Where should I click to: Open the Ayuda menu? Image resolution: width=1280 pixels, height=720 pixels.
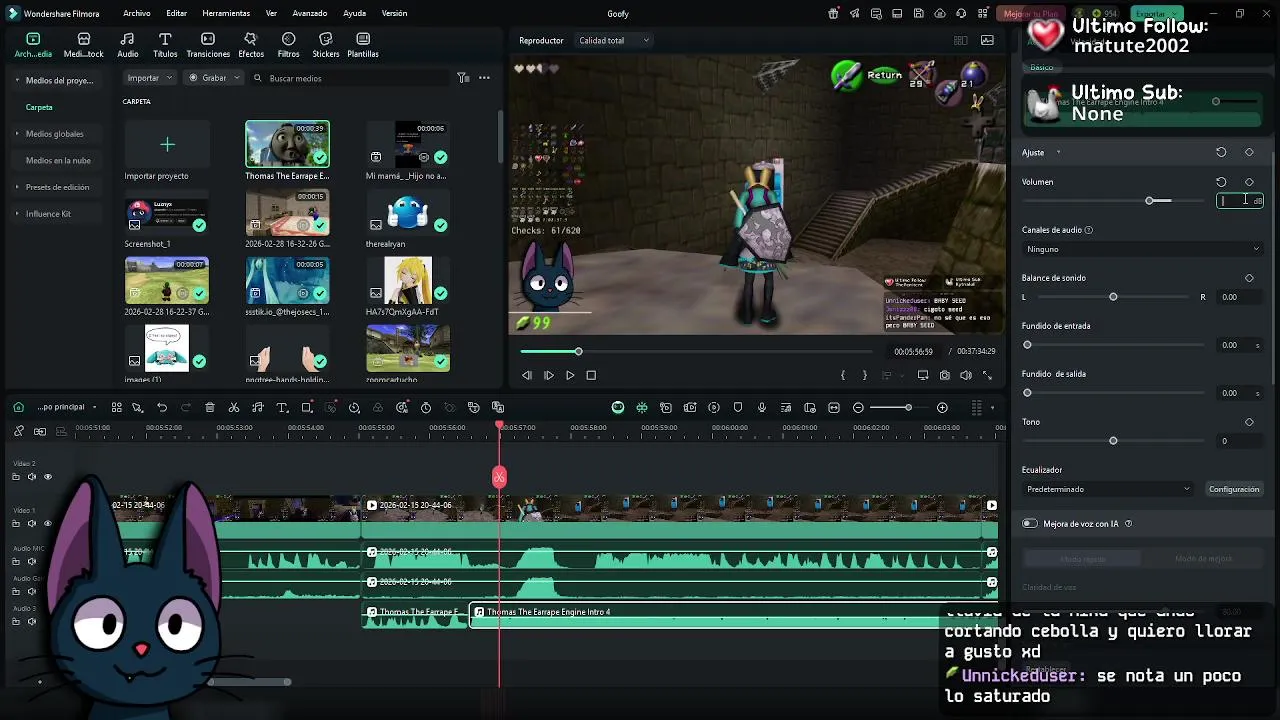354,13
